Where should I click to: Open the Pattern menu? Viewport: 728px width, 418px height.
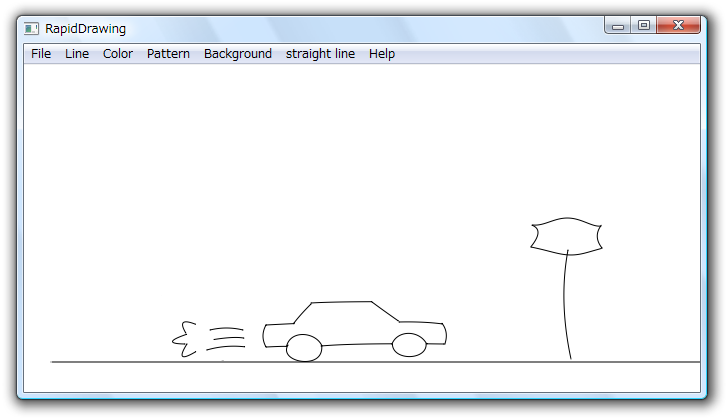tap(168, 54)
